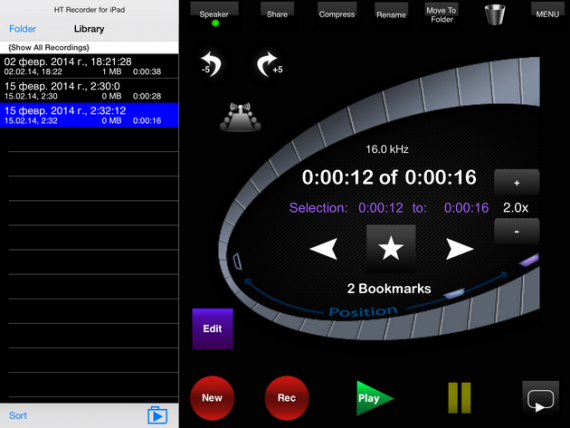Image resolution: width=570 pixels, height=428 pixels.
Task: Pause playback with yellow bars
Action: click(x=459, y=398)
